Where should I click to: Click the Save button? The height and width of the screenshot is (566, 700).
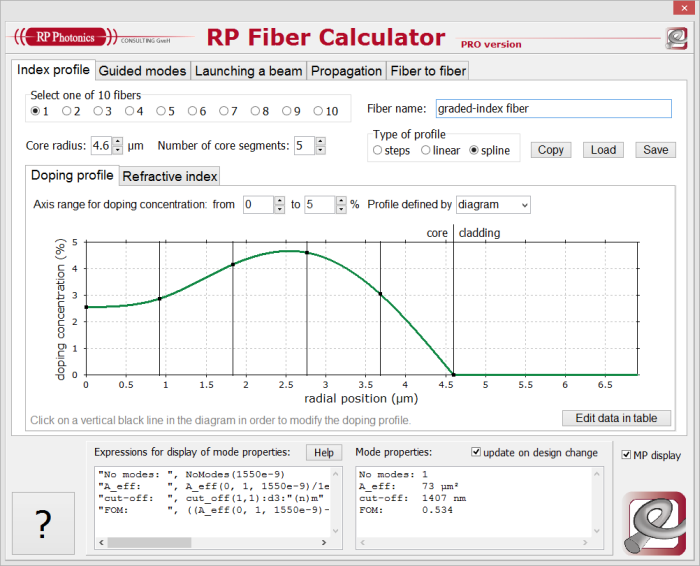[656, 150]
